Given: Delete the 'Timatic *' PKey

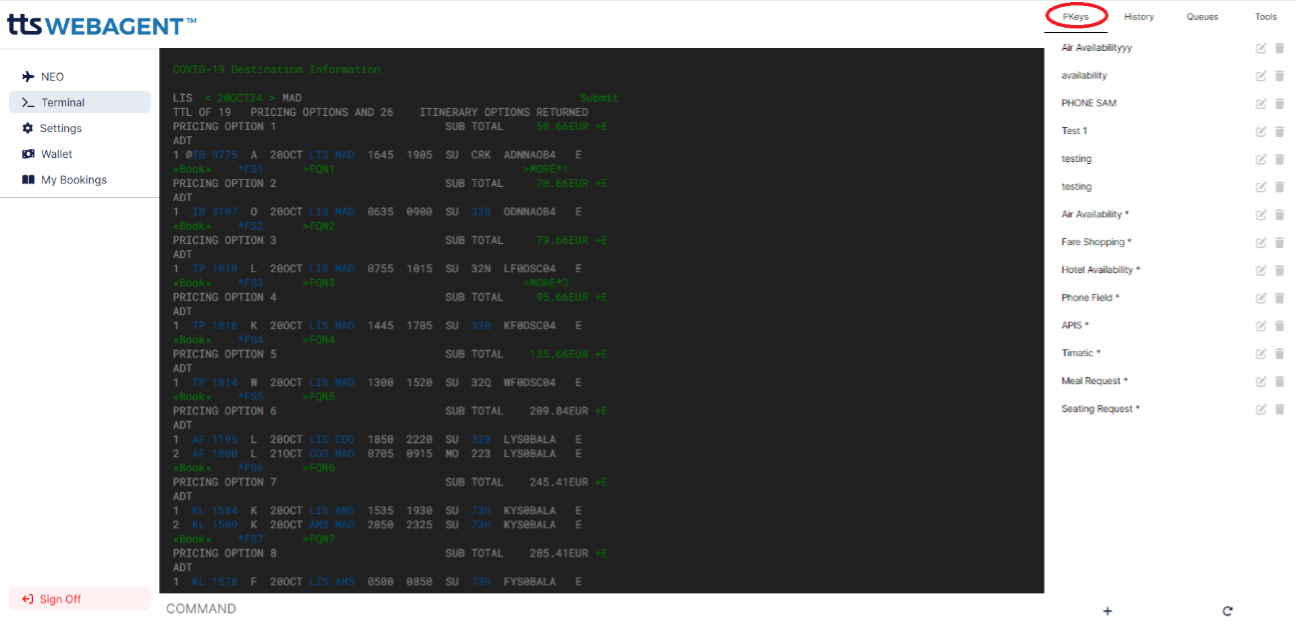Looking at the screenshot, I should (x=1280, y=353).
